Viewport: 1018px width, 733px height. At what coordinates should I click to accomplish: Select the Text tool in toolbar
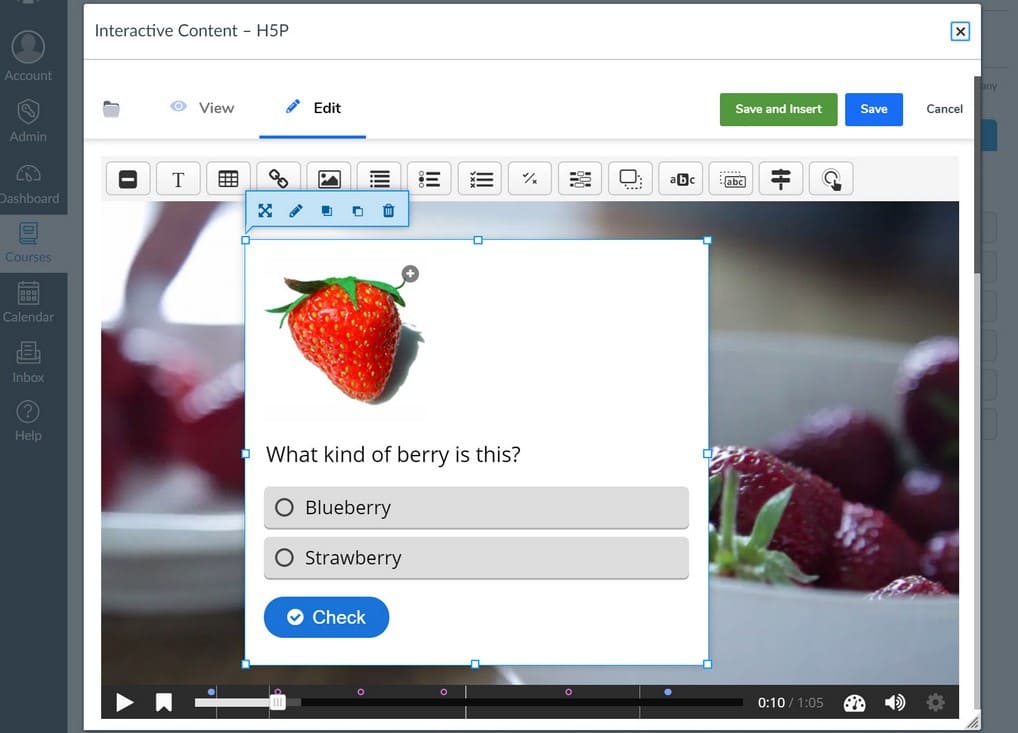[x=178, y=179]
